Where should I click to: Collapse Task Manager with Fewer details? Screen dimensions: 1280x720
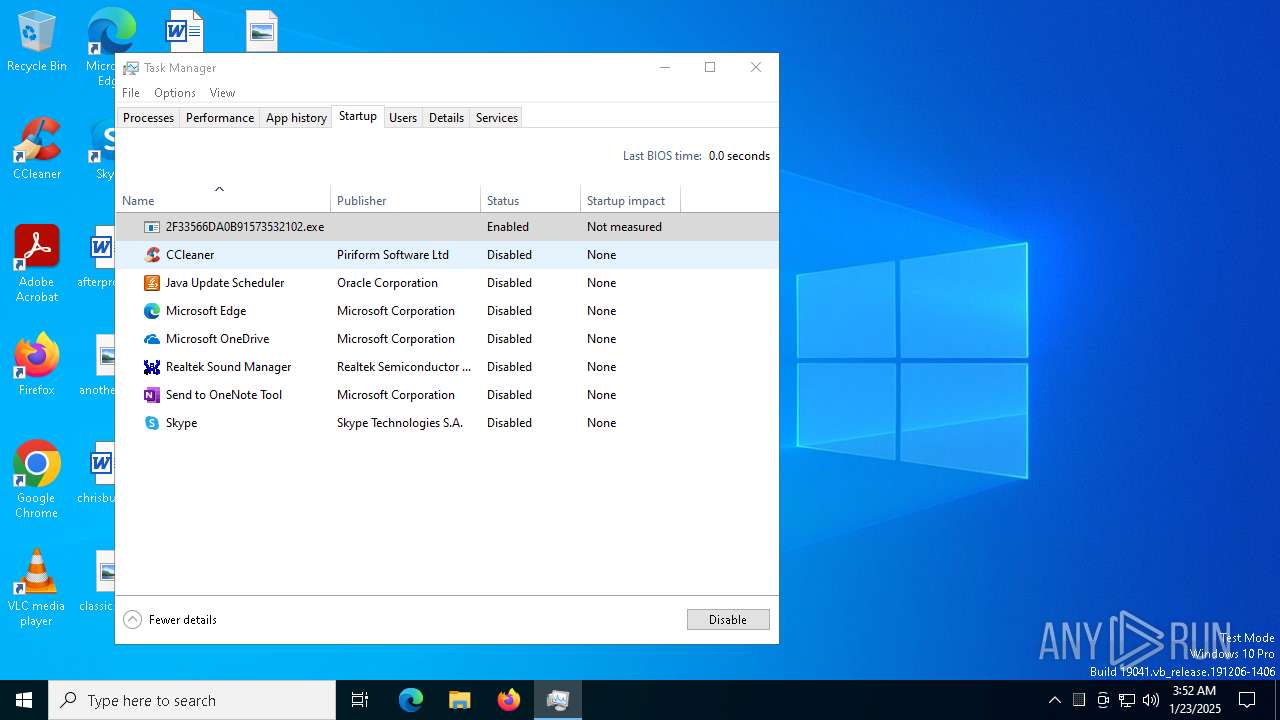170,620
